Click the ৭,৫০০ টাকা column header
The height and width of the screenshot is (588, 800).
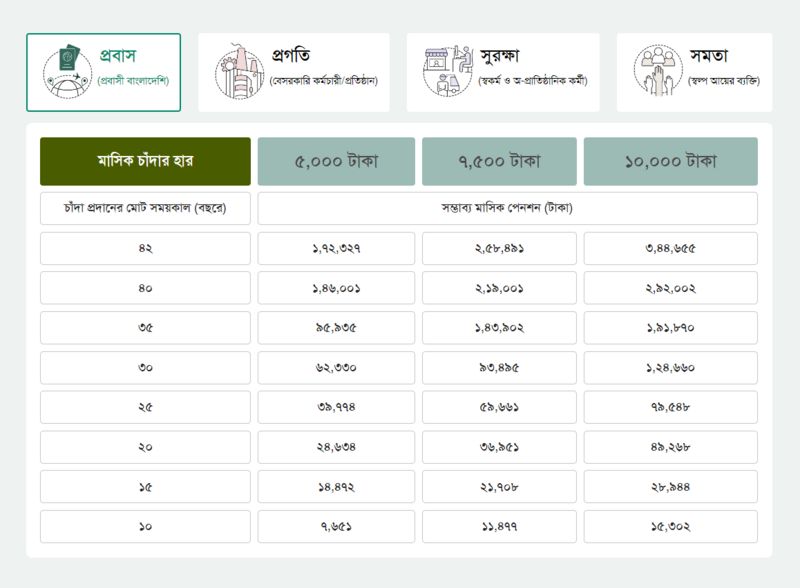pyautogui.click(x=499, y=161)
